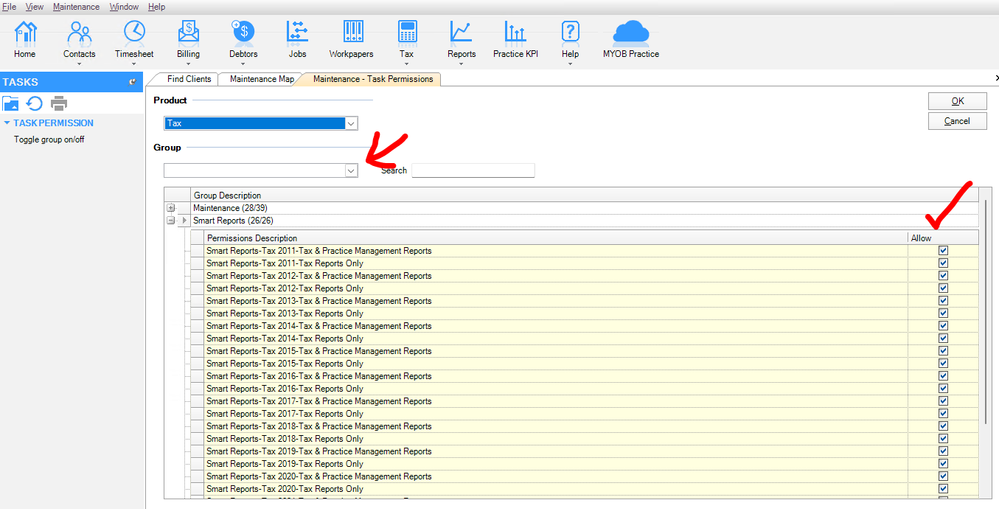The width and height of the screenshot is (999, 509).
Task: Open the Maintenance menu in menu bar
Action: [x=76, y=7]
